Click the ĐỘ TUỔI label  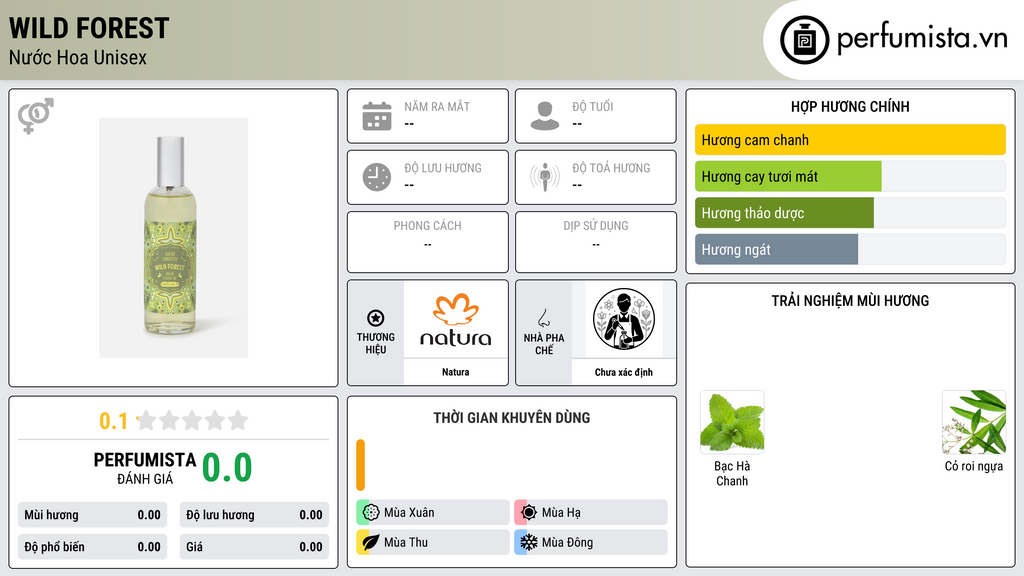592,106
